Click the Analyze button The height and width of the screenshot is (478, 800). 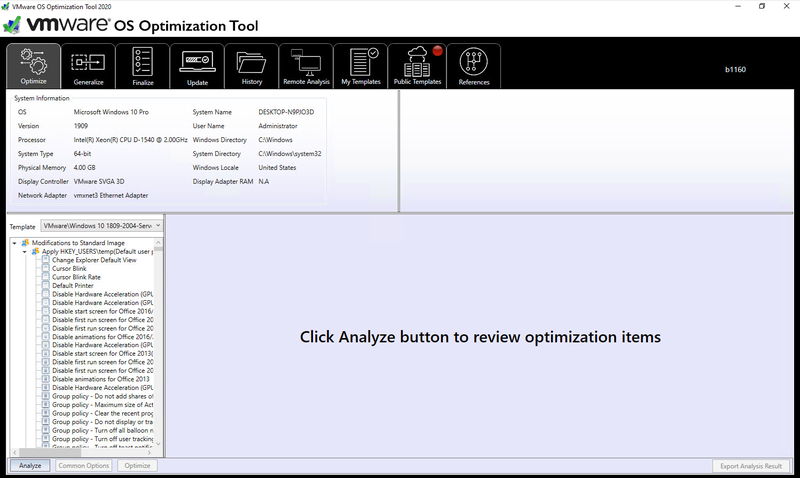[x=30, y=466]
